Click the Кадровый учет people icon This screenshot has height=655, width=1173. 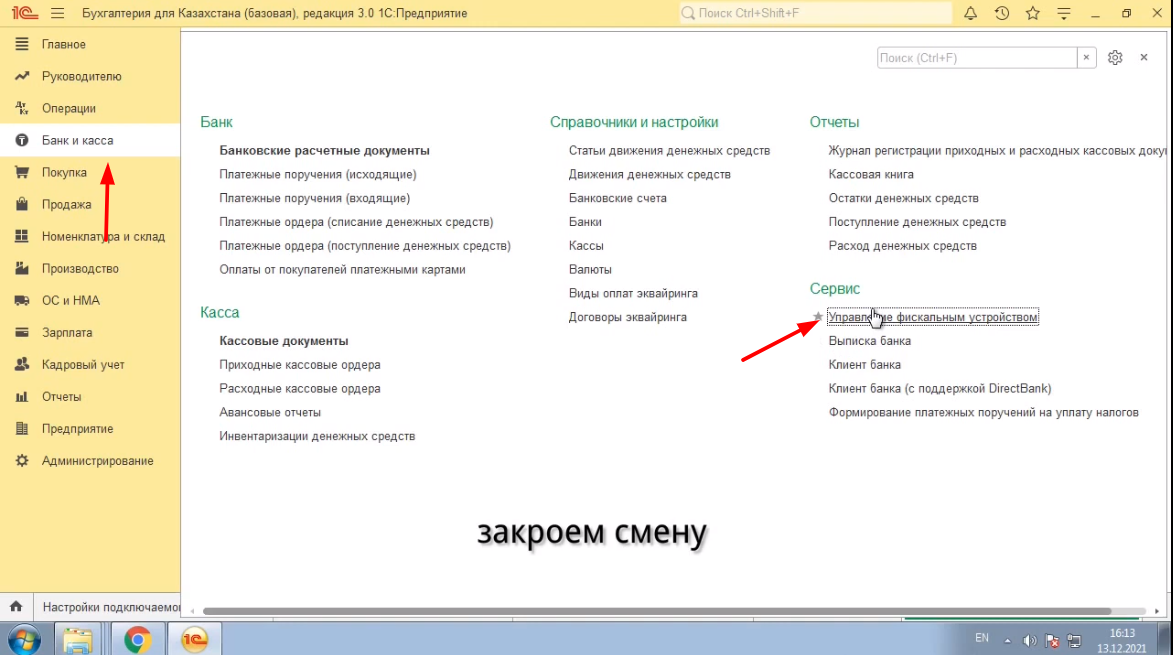pos(22,365)
